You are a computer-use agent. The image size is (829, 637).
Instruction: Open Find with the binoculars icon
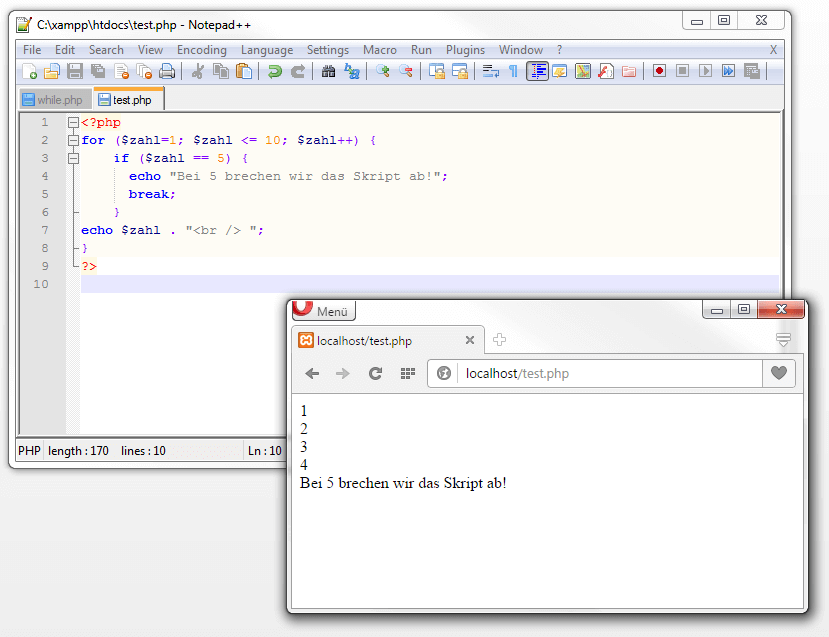click(328, 71)
